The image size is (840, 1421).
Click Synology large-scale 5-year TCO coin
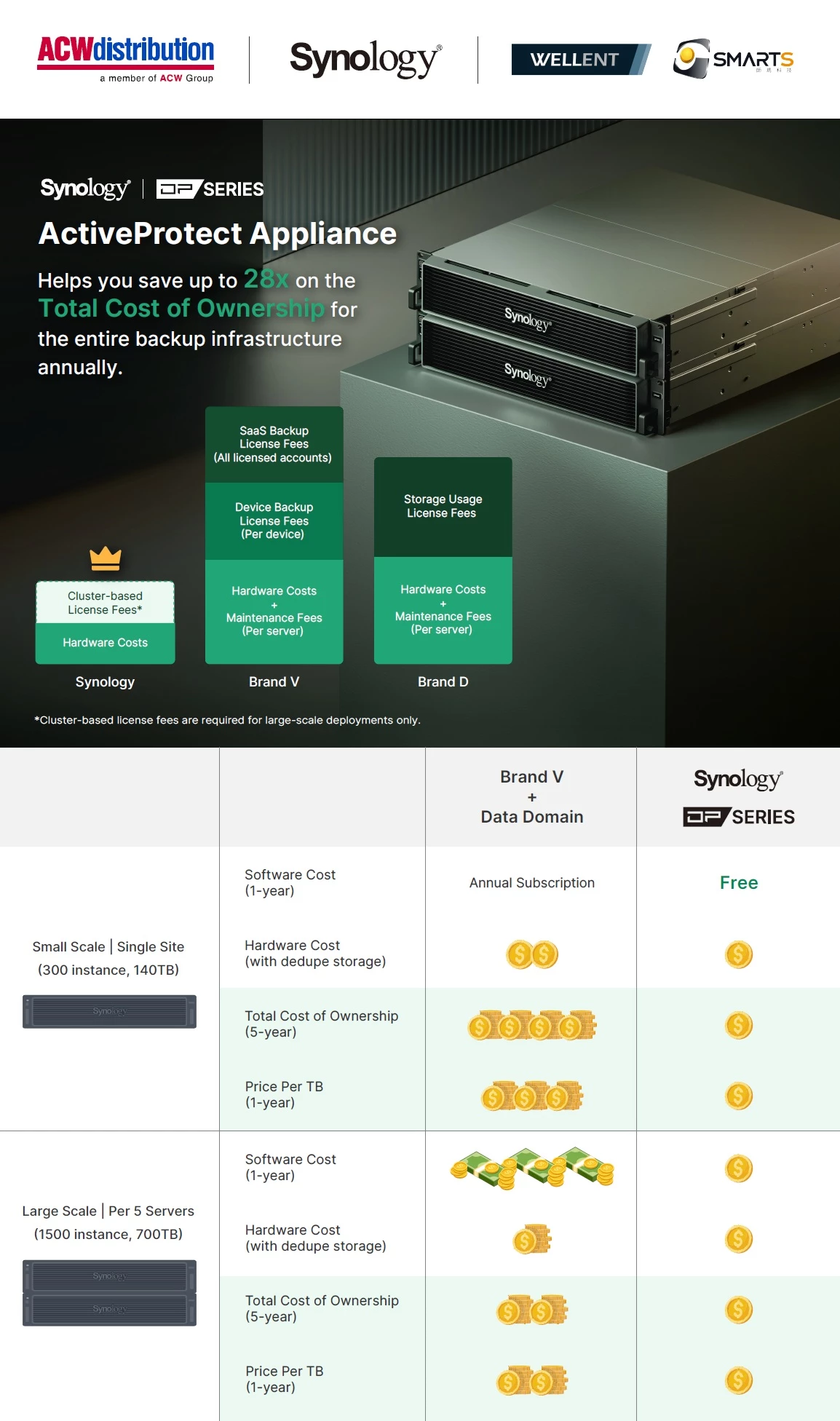coord(739,1310)
